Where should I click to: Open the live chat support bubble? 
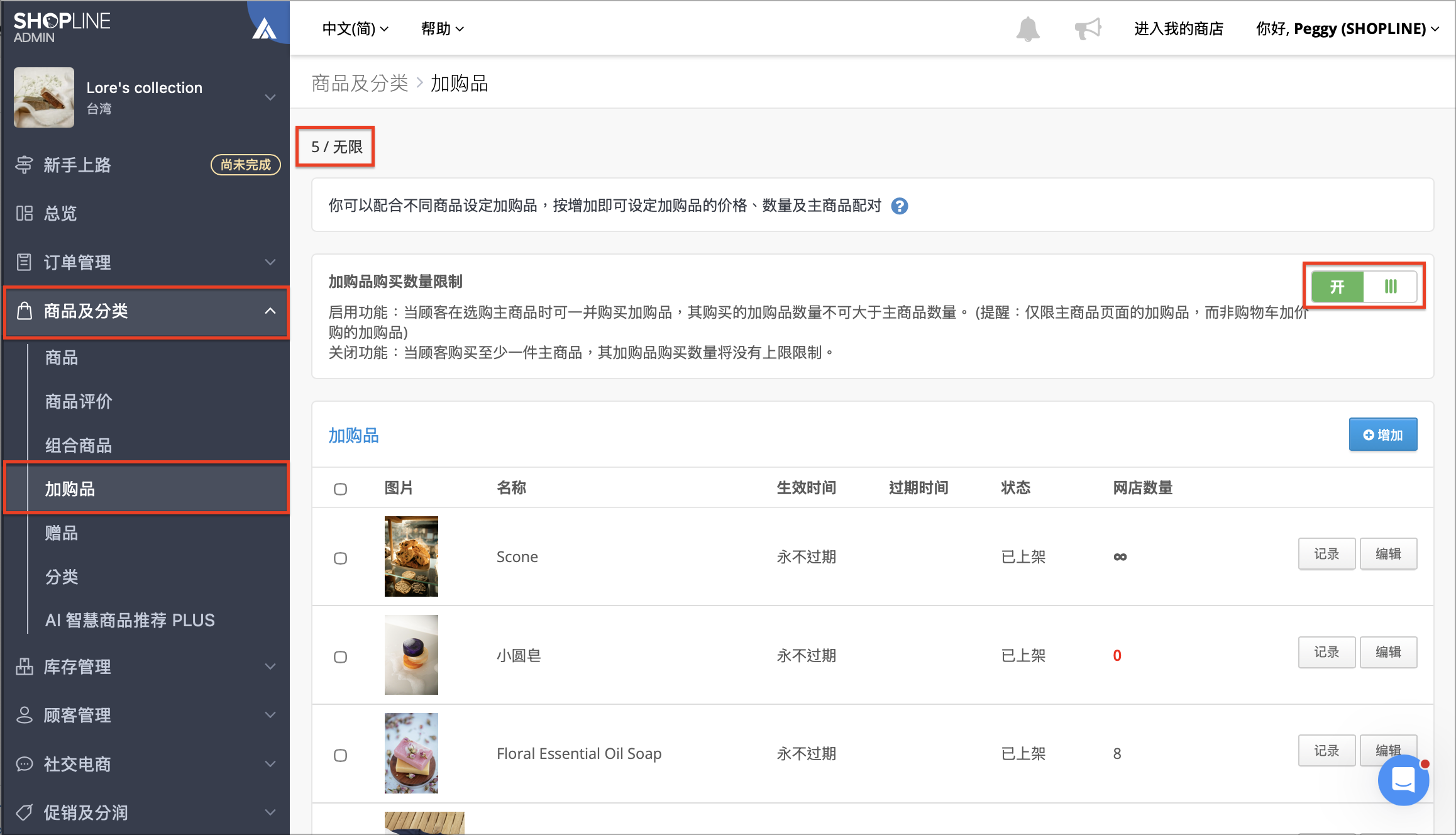pos(1403,780)
